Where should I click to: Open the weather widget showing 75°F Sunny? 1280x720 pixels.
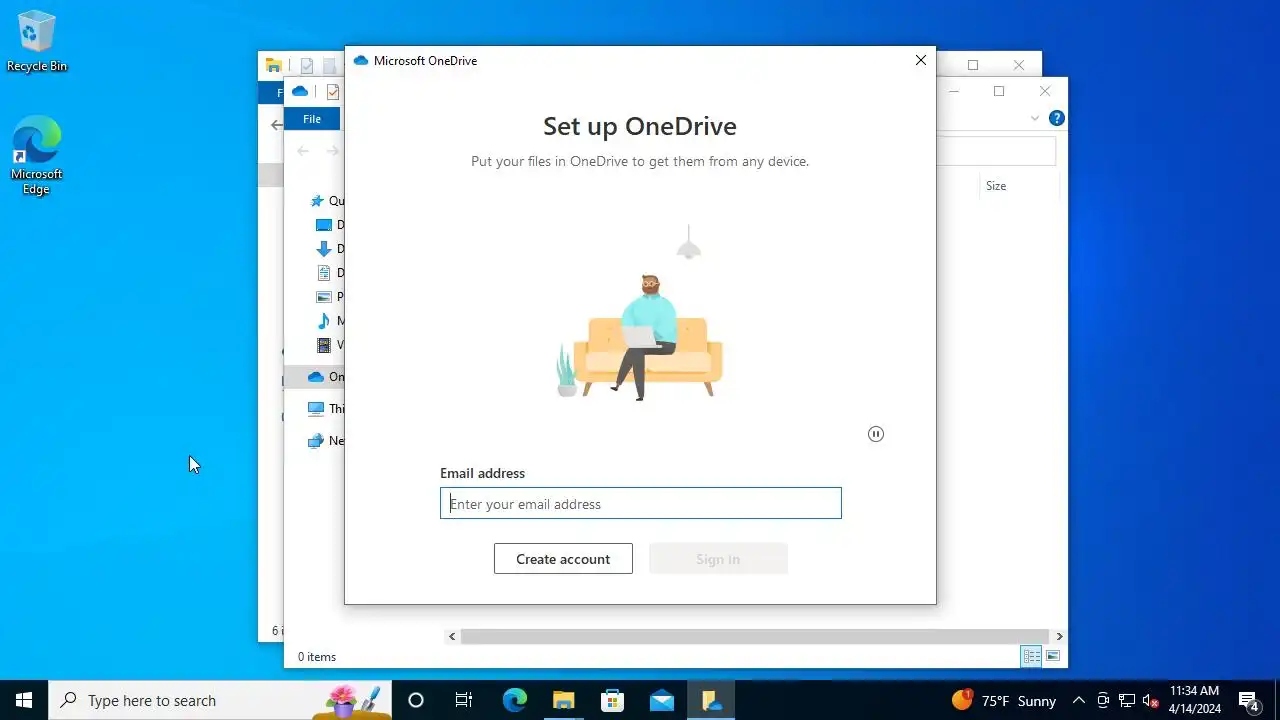click(1004, 700)
